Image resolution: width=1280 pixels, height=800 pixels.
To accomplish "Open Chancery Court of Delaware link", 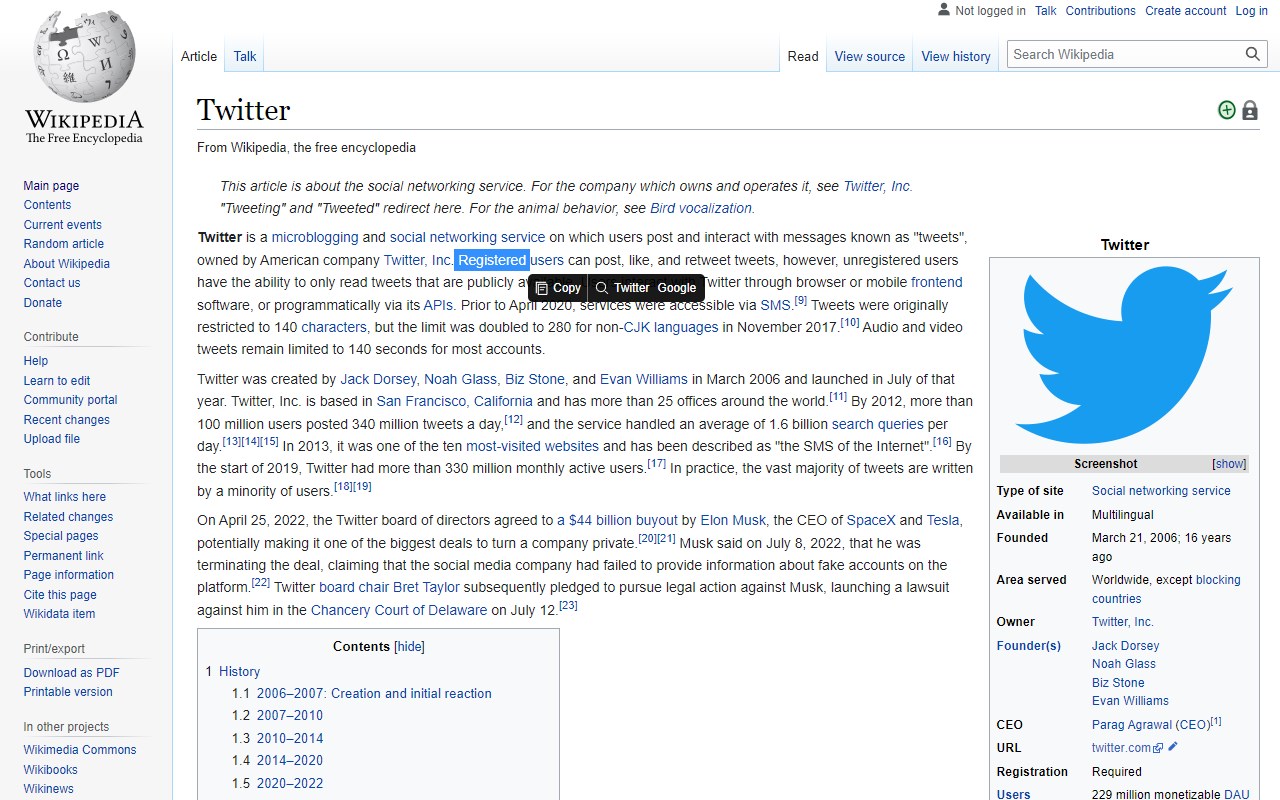I will [x=399, y=610].
